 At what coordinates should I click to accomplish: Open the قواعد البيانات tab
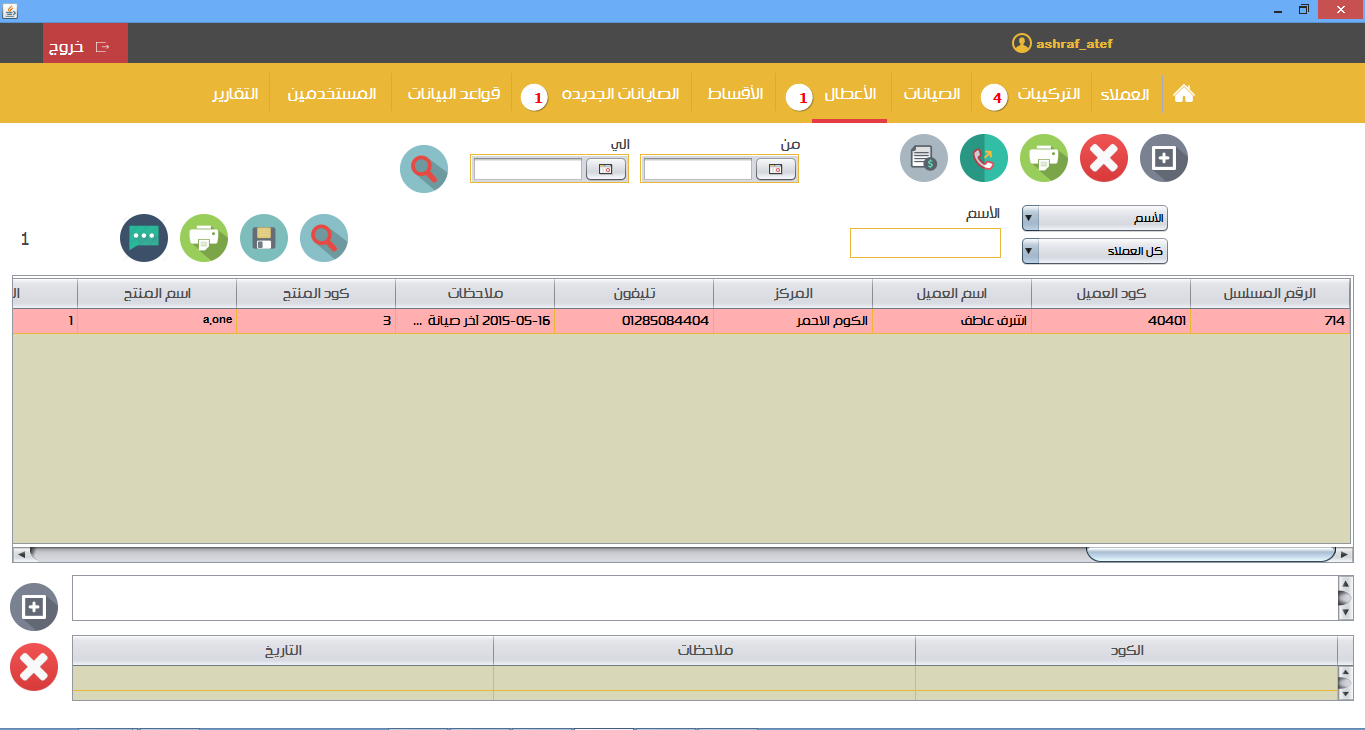pos(453,94)
